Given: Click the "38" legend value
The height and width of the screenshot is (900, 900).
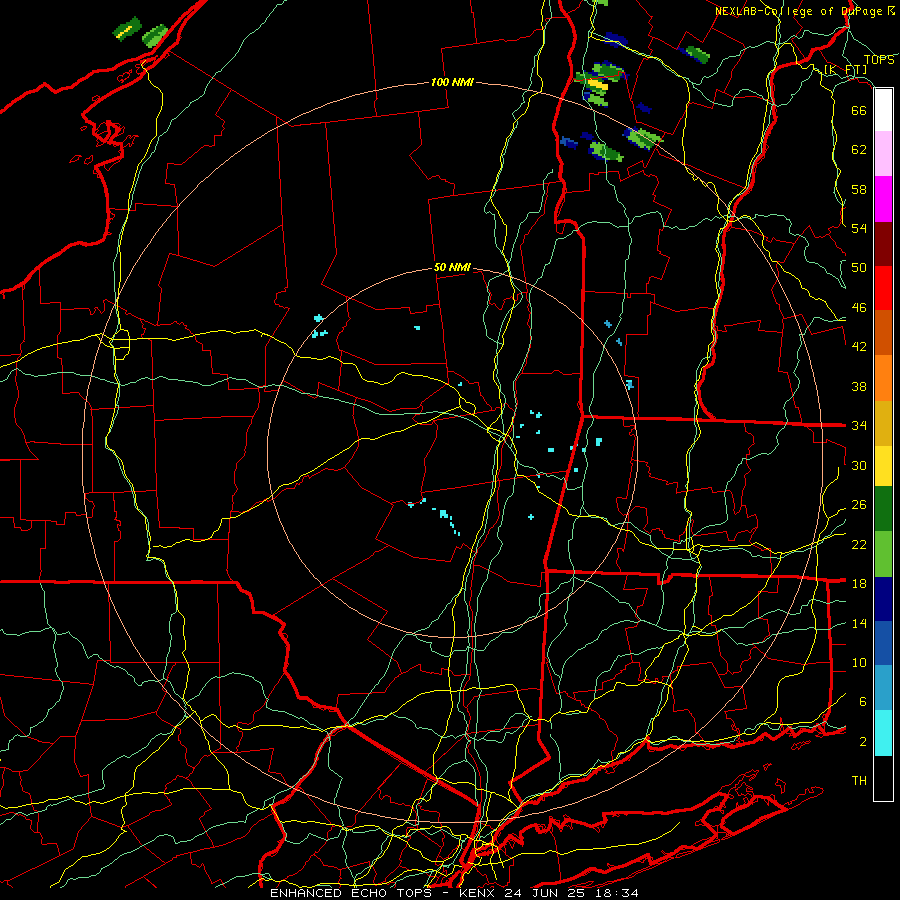Looking at the screenshot, I should pyautogui.click(x=859, y=386).
